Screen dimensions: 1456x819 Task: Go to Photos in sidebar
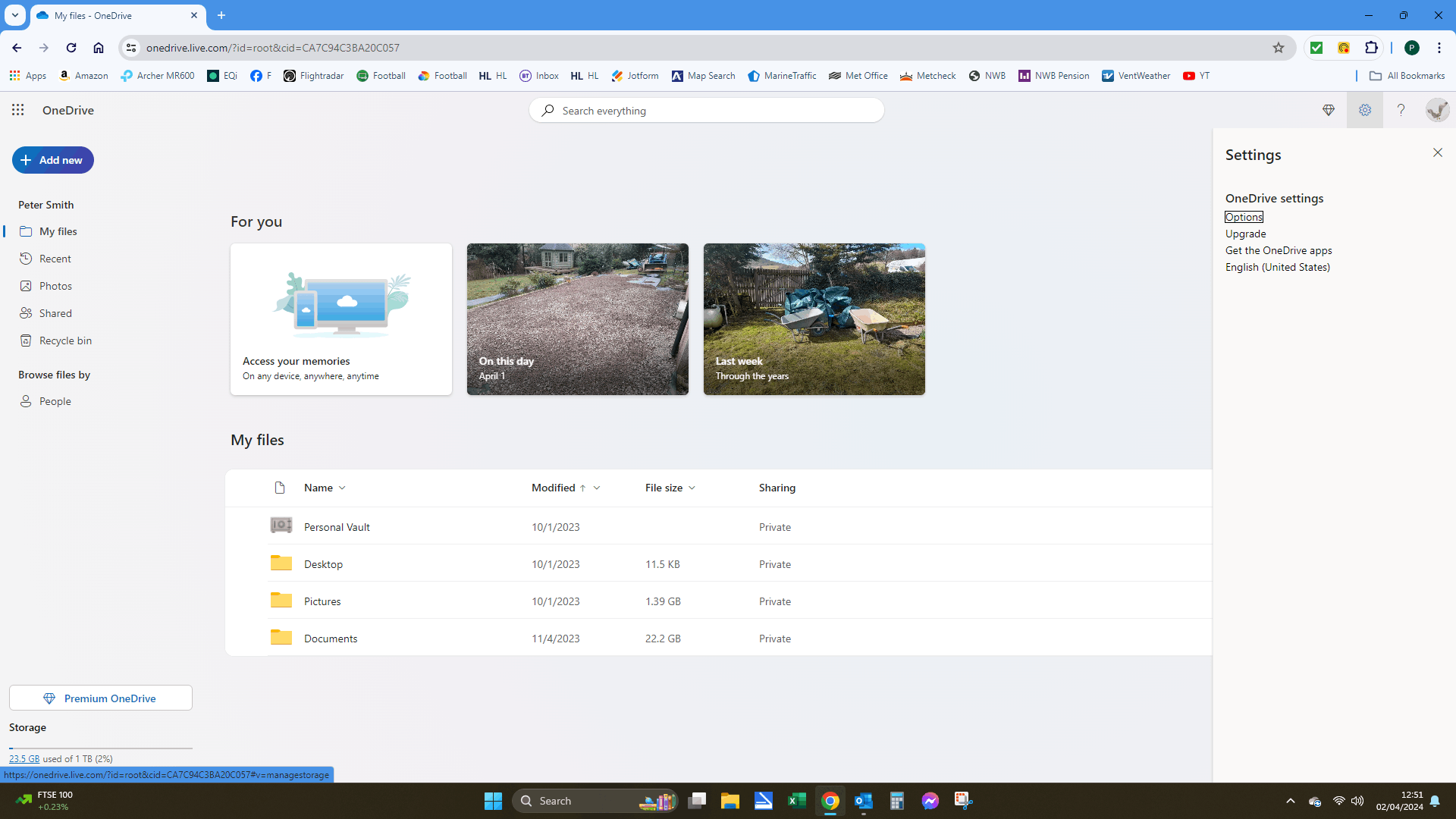pos(55,286)
